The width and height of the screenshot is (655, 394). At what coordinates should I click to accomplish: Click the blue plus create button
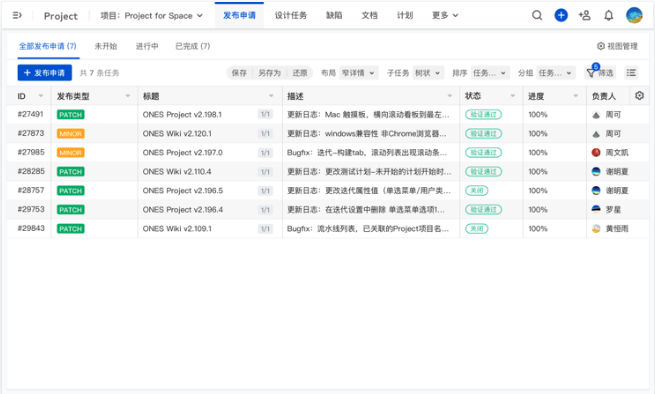[561, 15]
